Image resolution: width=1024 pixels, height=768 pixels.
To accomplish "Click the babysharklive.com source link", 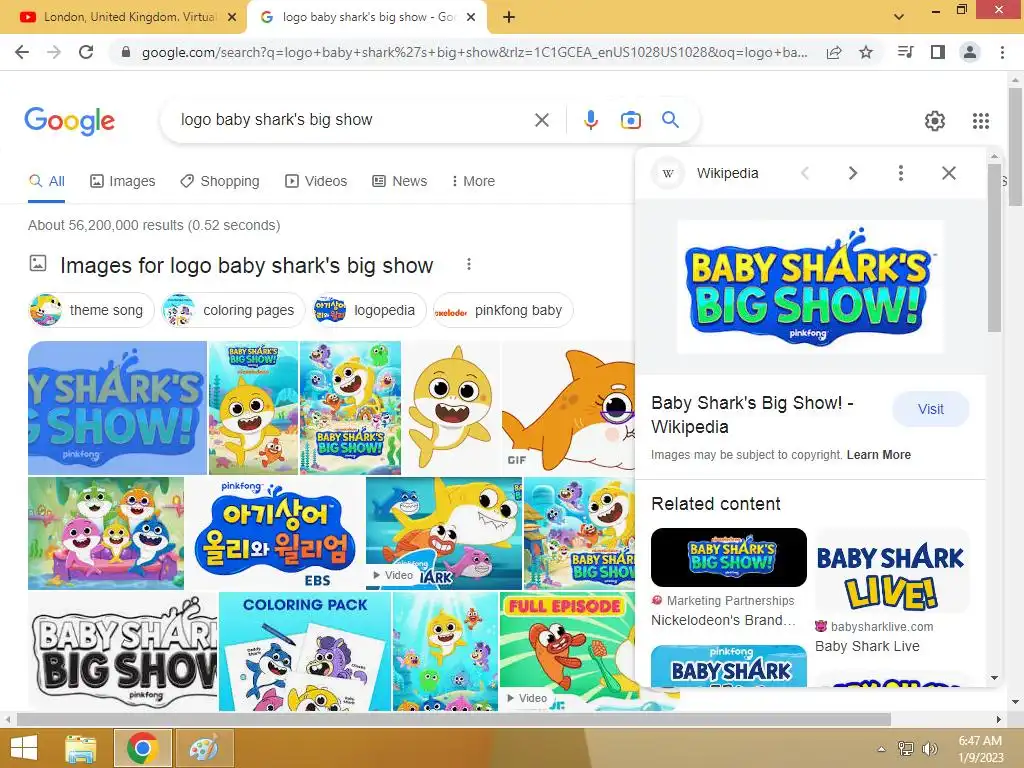I will click(882, 627).
